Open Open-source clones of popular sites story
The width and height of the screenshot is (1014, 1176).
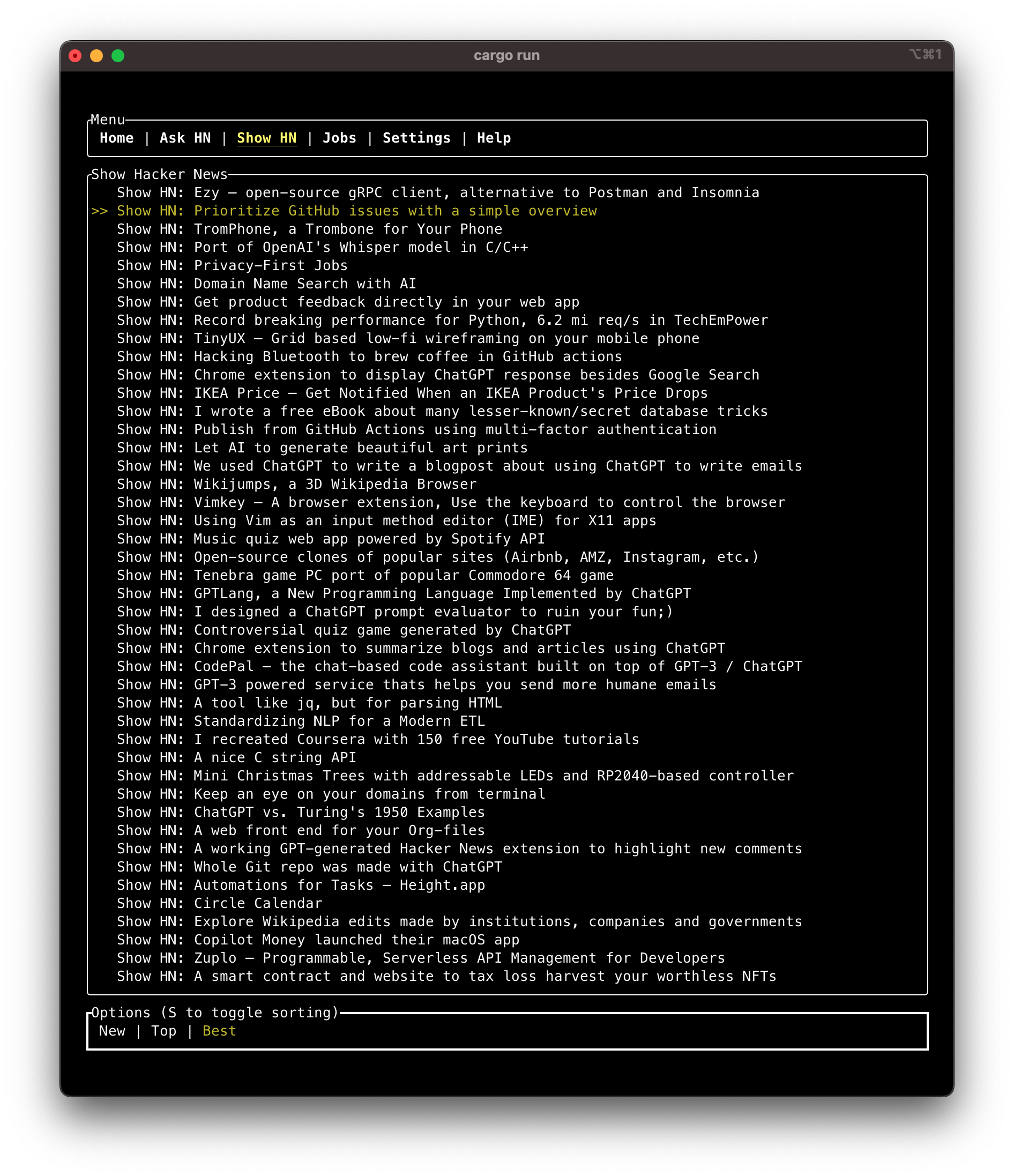pos(438,557)
